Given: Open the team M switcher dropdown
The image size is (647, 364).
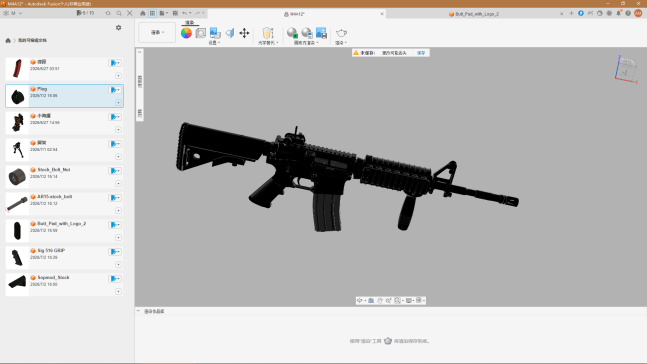Looking at the screenshot, I should 13,13.
